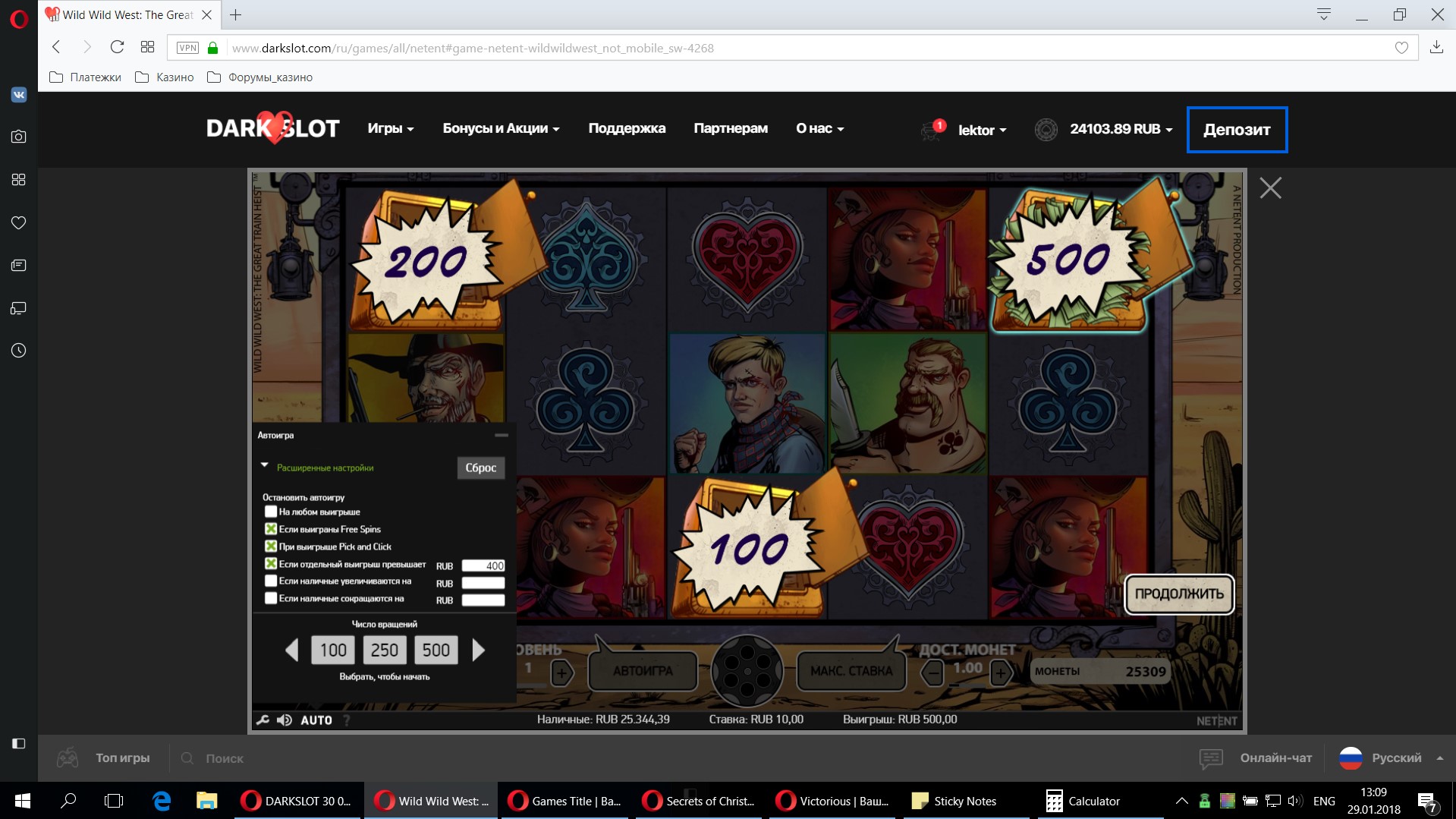This screenshot has width=1456, height=819.
Task: Reset autoplay settings with Сброс
Action: point(480,468)
